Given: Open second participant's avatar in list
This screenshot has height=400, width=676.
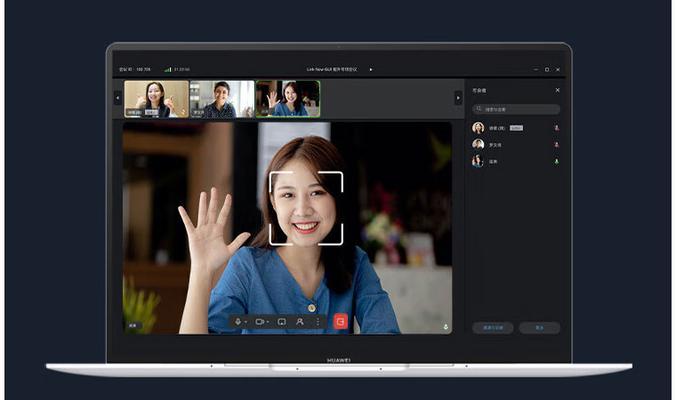Looking at the screenshot, I should coord(478,144).
